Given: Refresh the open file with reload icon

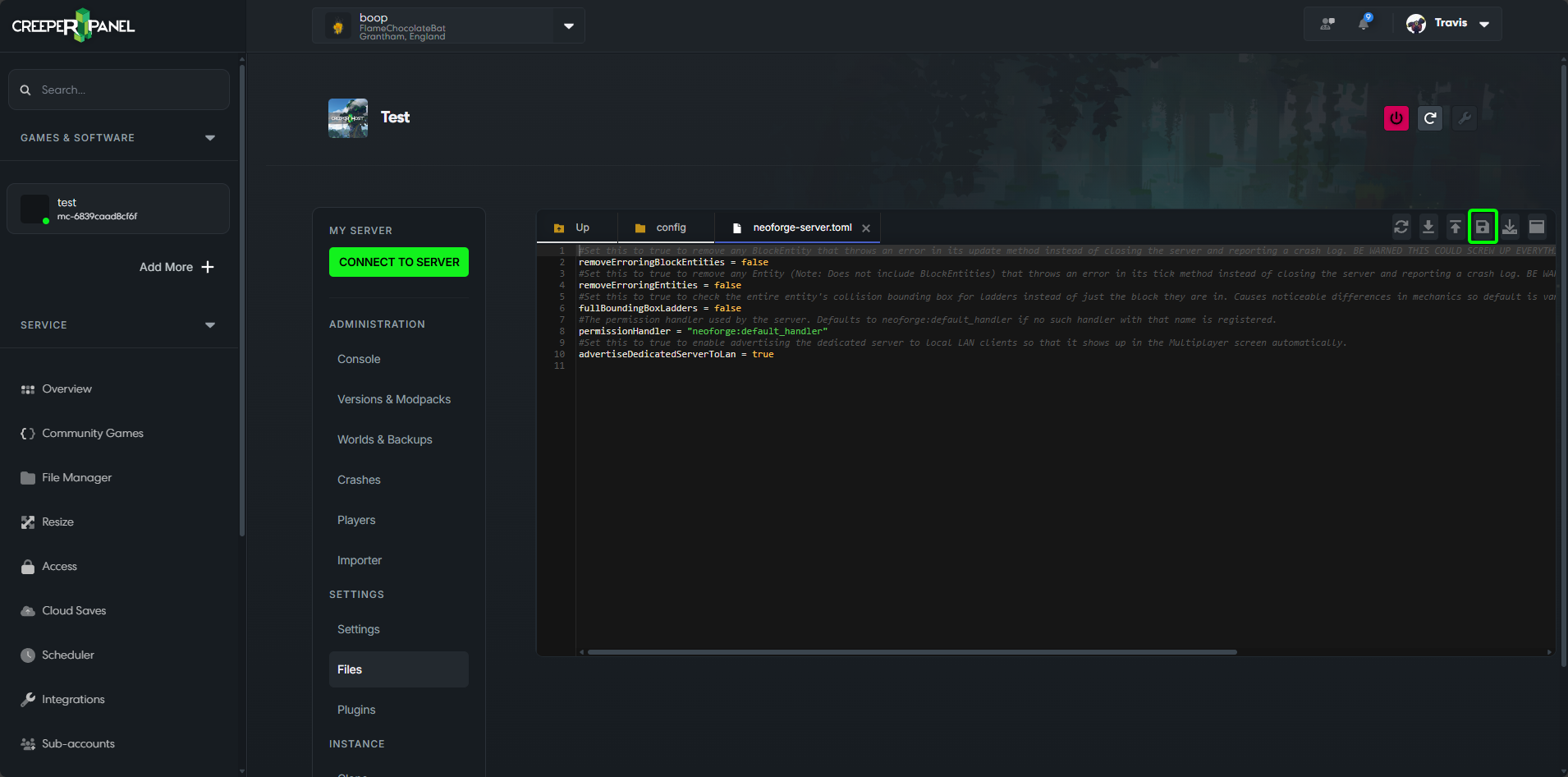Looking at the screenshot, I should coord(1401,227).
